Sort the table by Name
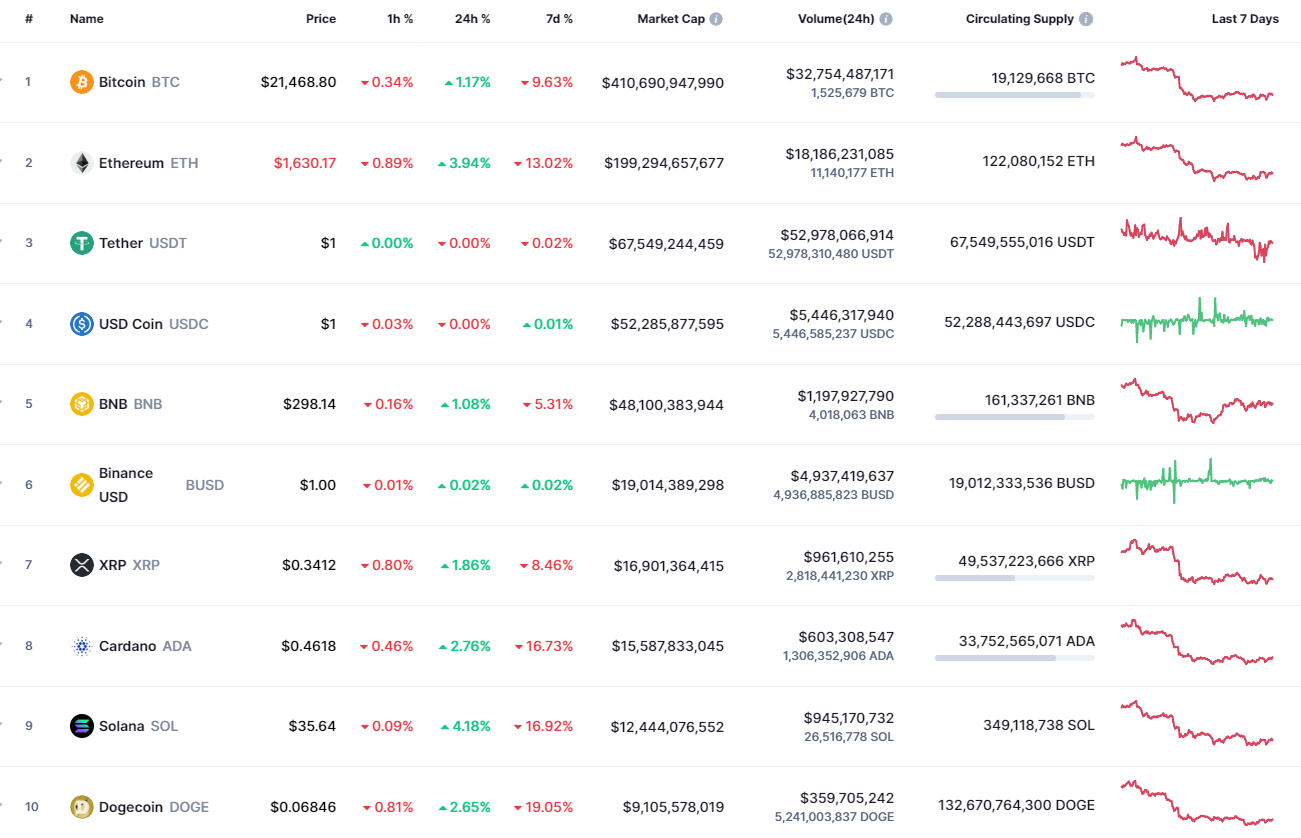The image size is (1301, 838). click(86, 18)
